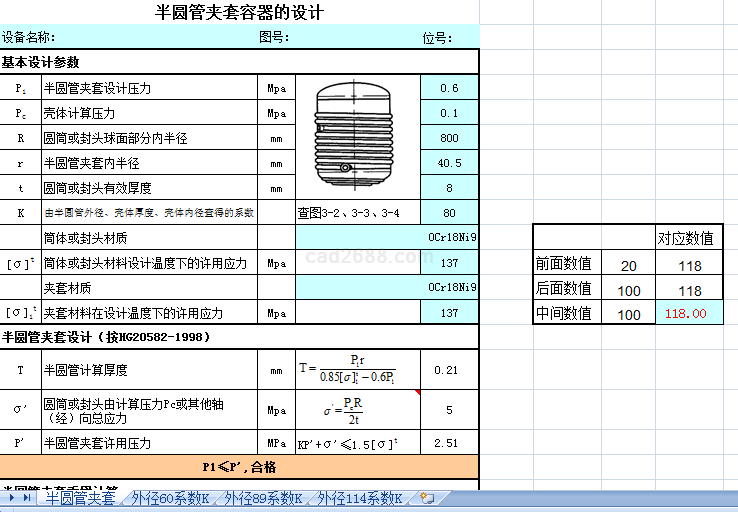This screenshot has width=738, height=512.
Task: Switch to the 外径114系数K sheet tab
Action: point(360,498)
